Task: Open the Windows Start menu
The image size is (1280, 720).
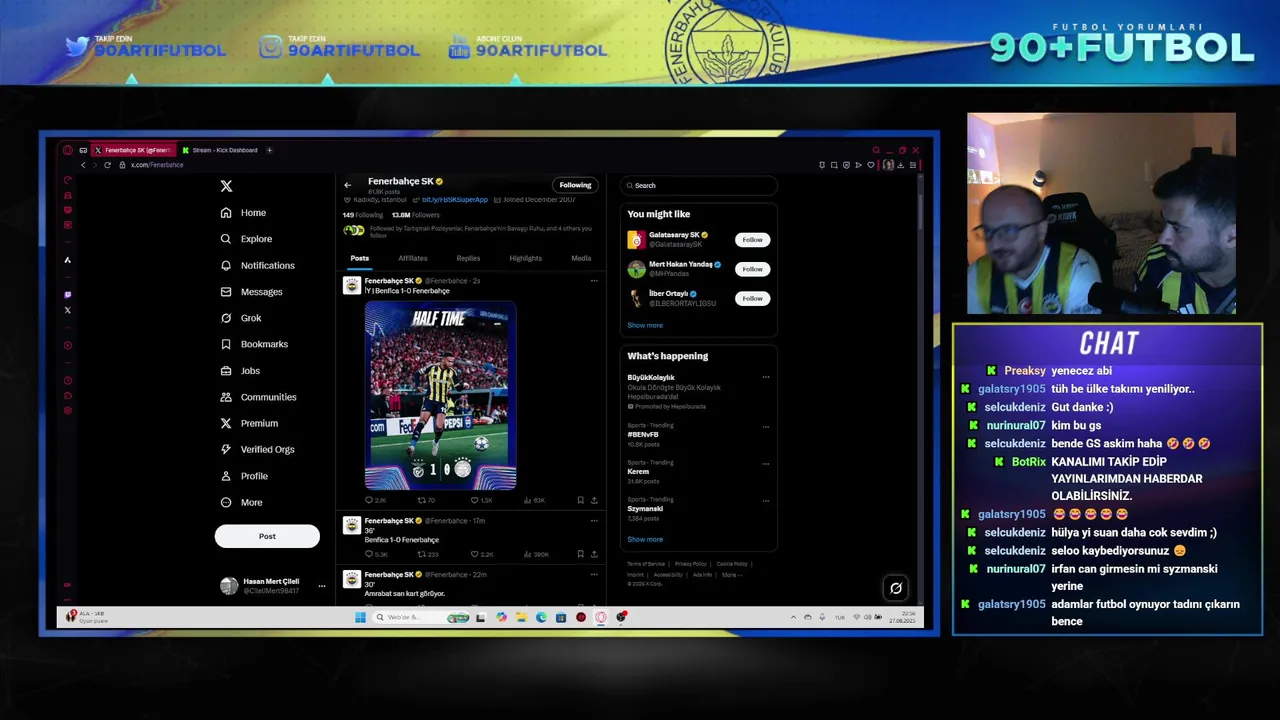Action: tap(360, 617)
